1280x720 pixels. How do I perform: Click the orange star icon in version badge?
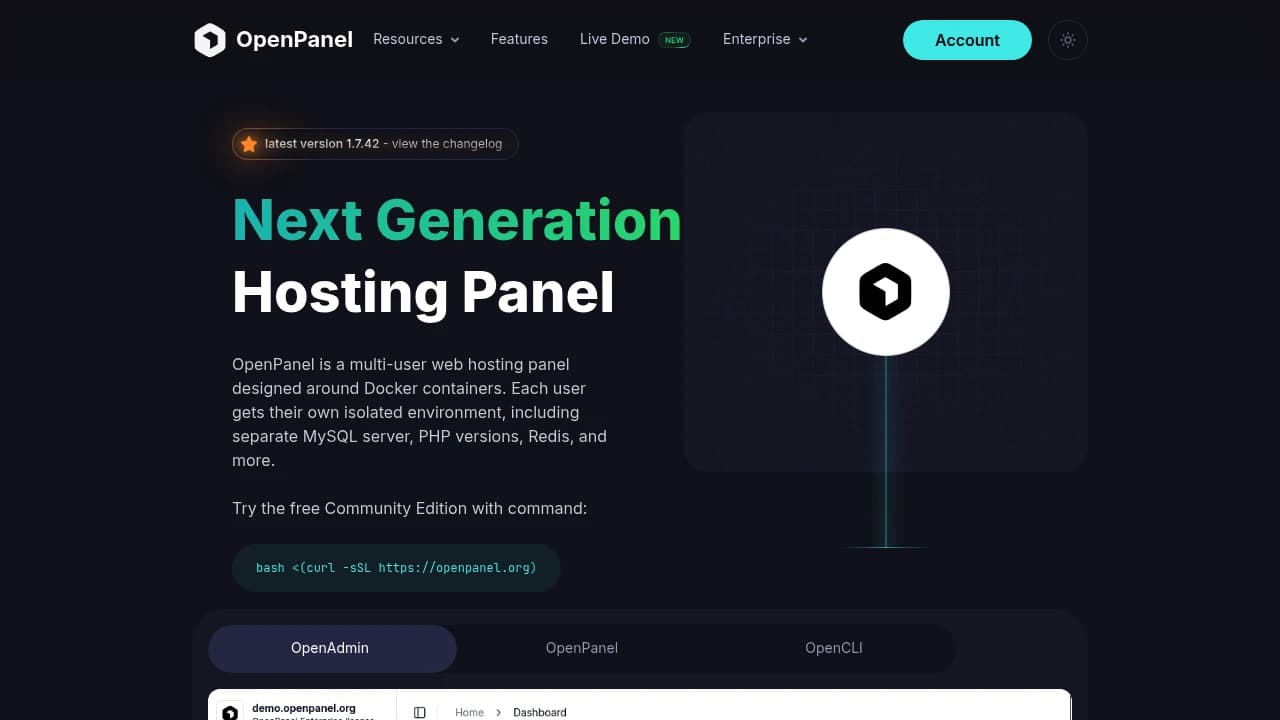(249, 144)
